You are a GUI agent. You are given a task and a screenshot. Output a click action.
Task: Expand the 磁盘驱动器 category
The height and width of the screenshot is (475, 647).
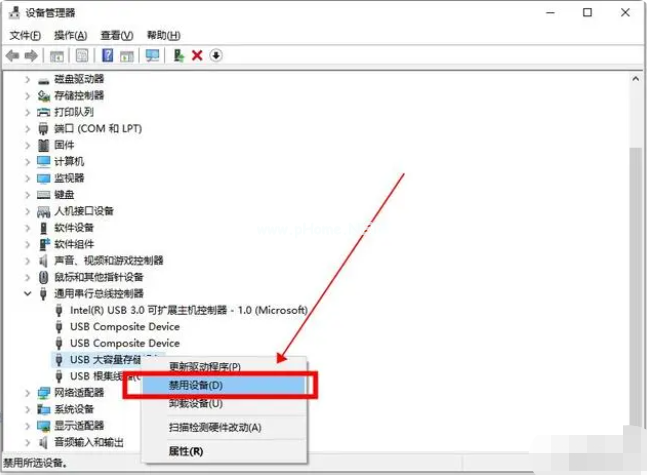[28, 79]
